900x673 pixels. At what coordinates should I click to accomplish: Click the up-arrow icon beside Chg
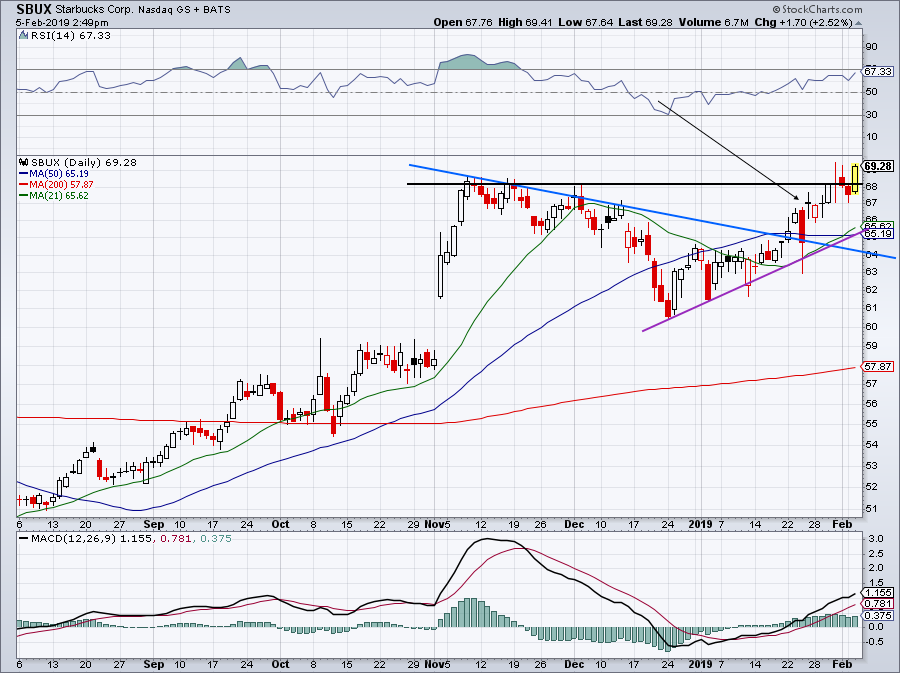(859, 24)
